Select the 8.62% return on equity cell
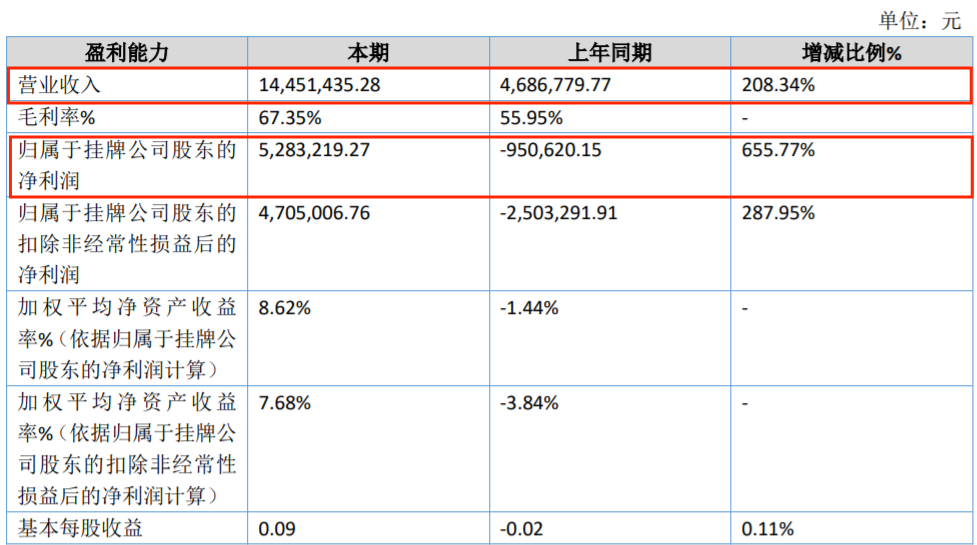 point(284,308)
